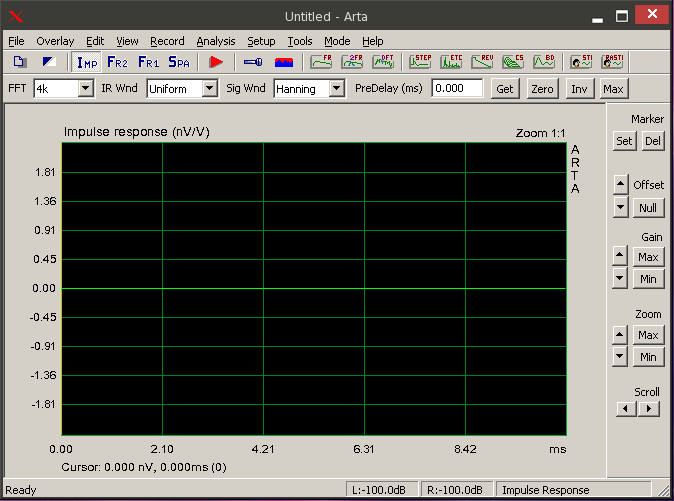Set Gain to Max
This screenshot has height=501, width=674.
tap(648, 257)
